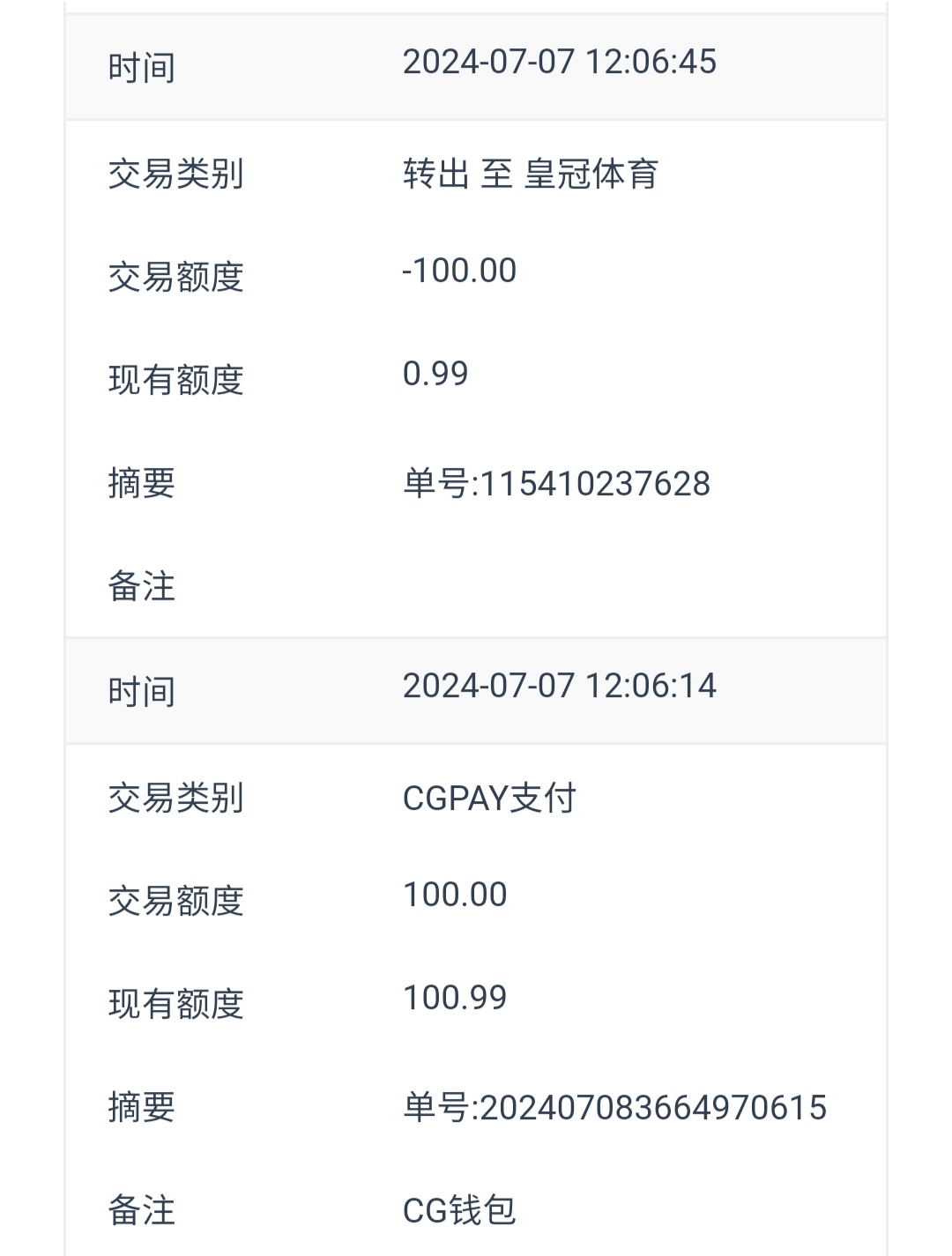Tap the 备注 label beside CG钱包

141,1211
